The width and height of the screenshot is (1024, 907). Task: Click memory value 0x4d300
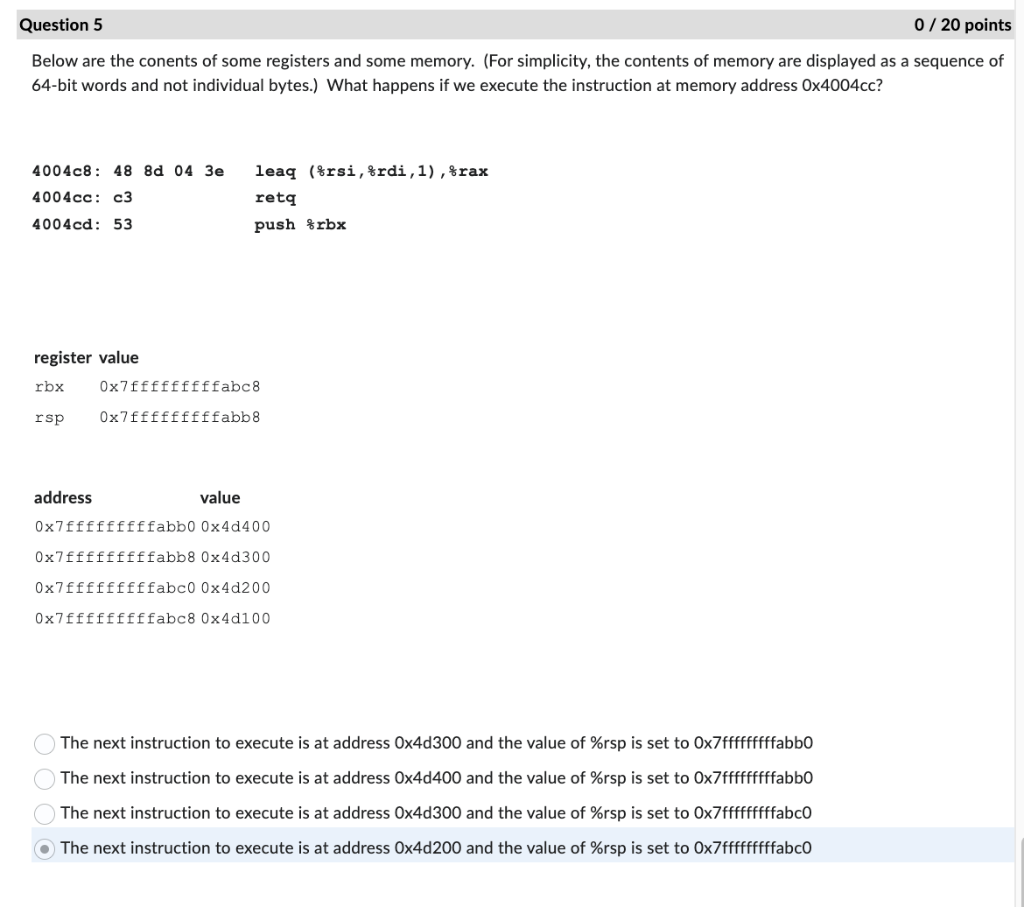click(235, 558)
